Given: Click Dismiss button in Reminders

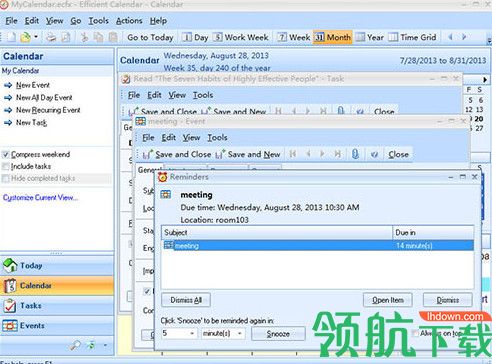Looking at the screenshot, I should pos(448,300).
